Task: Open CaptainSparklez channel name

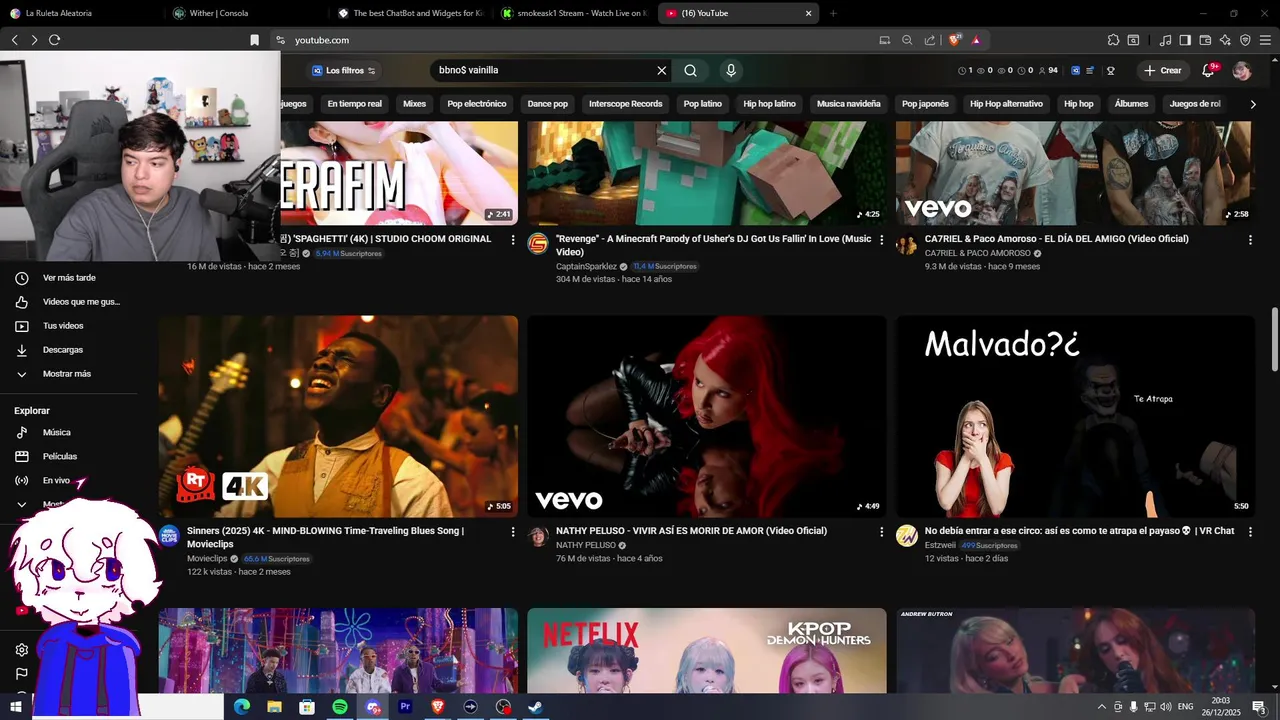Action: point(586,267)
